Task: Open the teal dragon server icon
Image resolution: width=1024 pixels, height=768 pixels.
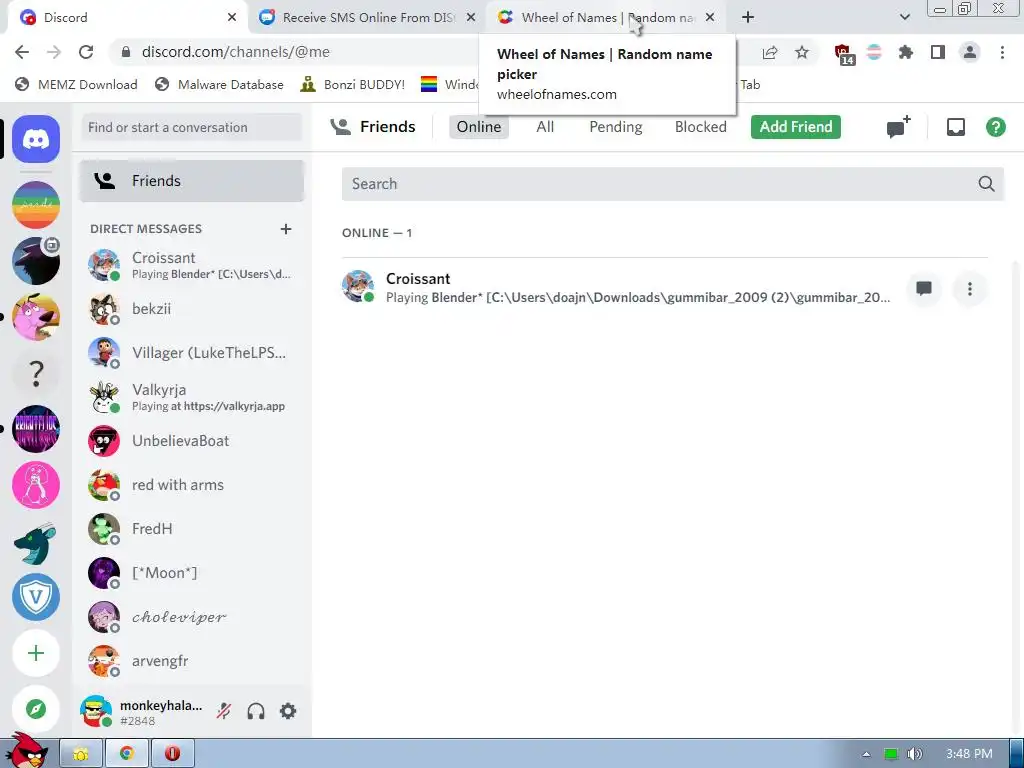Action: coord(36,541)
